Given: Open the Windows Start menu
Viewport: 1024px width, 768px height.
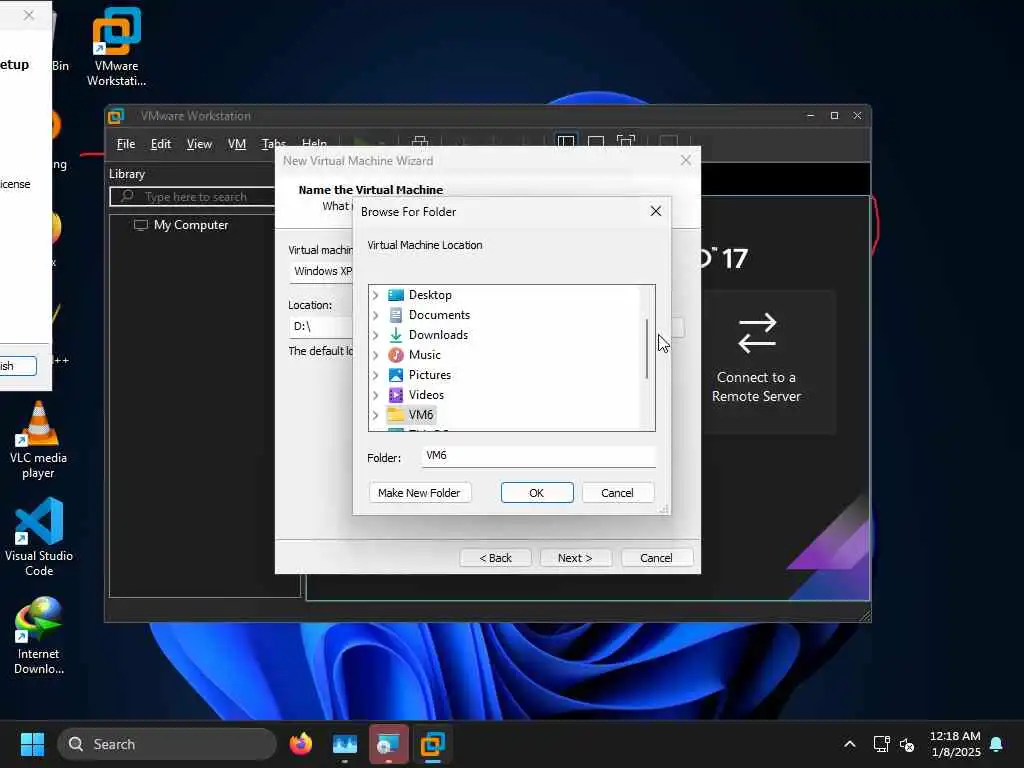Looking at the screenshot, I should tap(32, 744).
